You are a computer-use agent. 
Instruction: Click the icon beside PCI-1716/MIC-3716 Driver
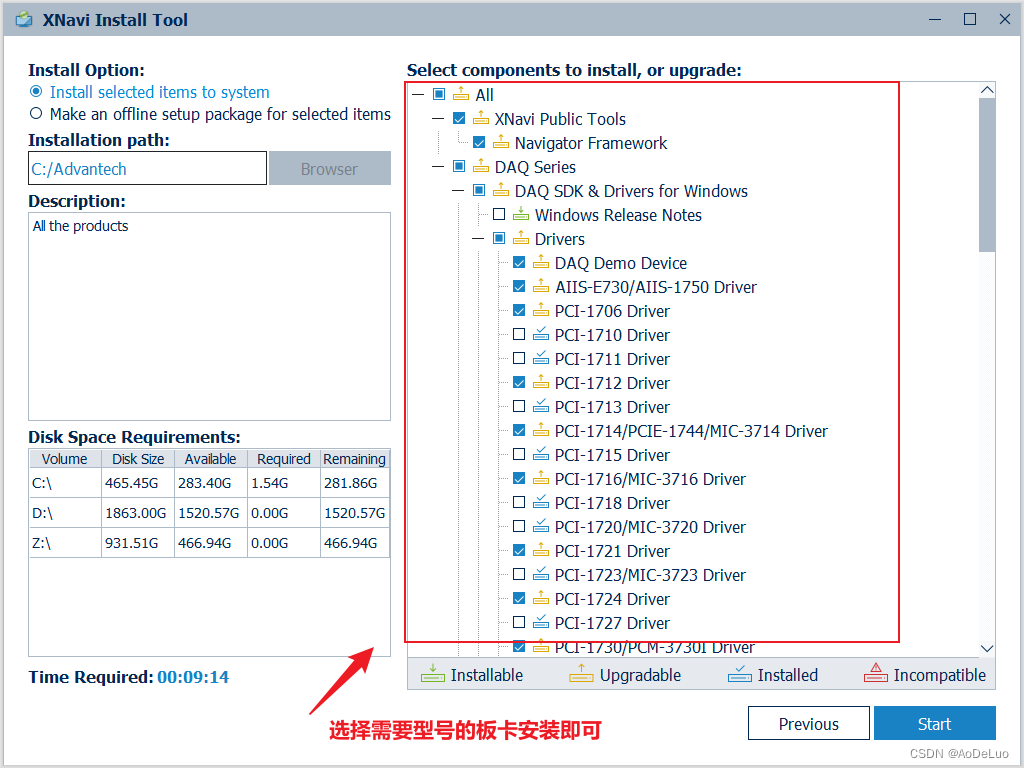point(541,478)
